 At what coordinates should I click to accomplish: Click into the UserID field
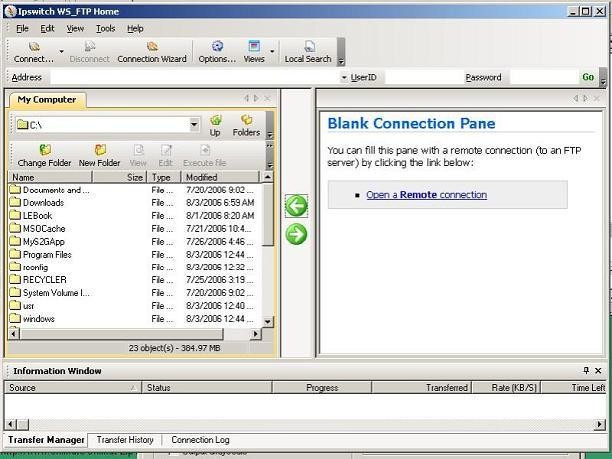tap(423, 77)
